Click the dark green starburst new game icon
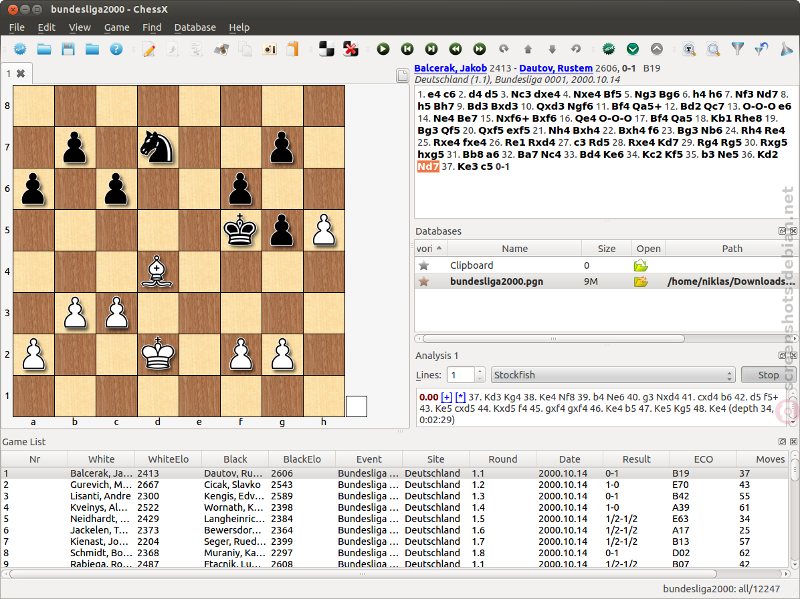 (x=608, y=49)
